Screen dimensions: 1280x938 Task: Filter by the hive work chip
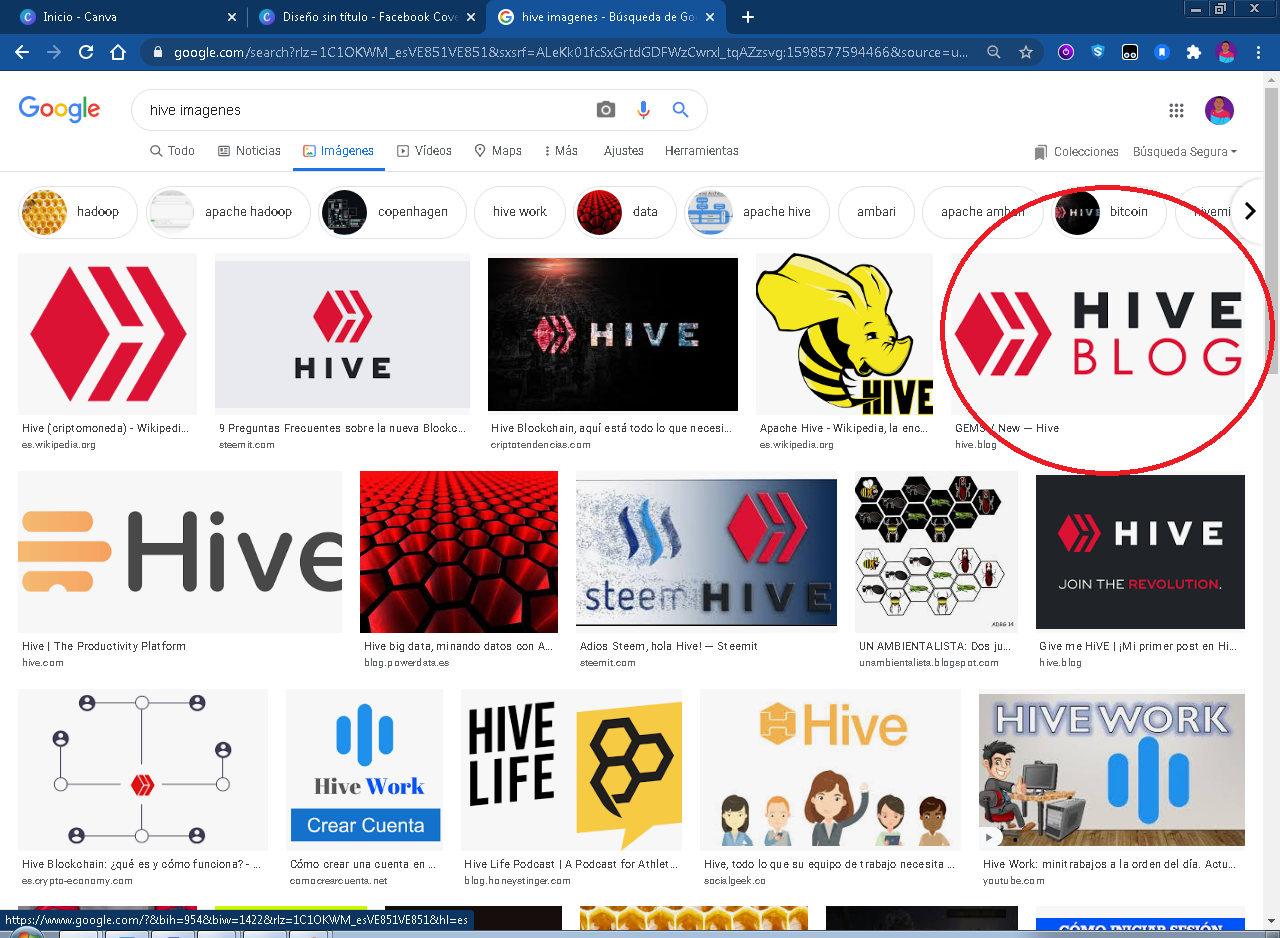tap(520, 212)
